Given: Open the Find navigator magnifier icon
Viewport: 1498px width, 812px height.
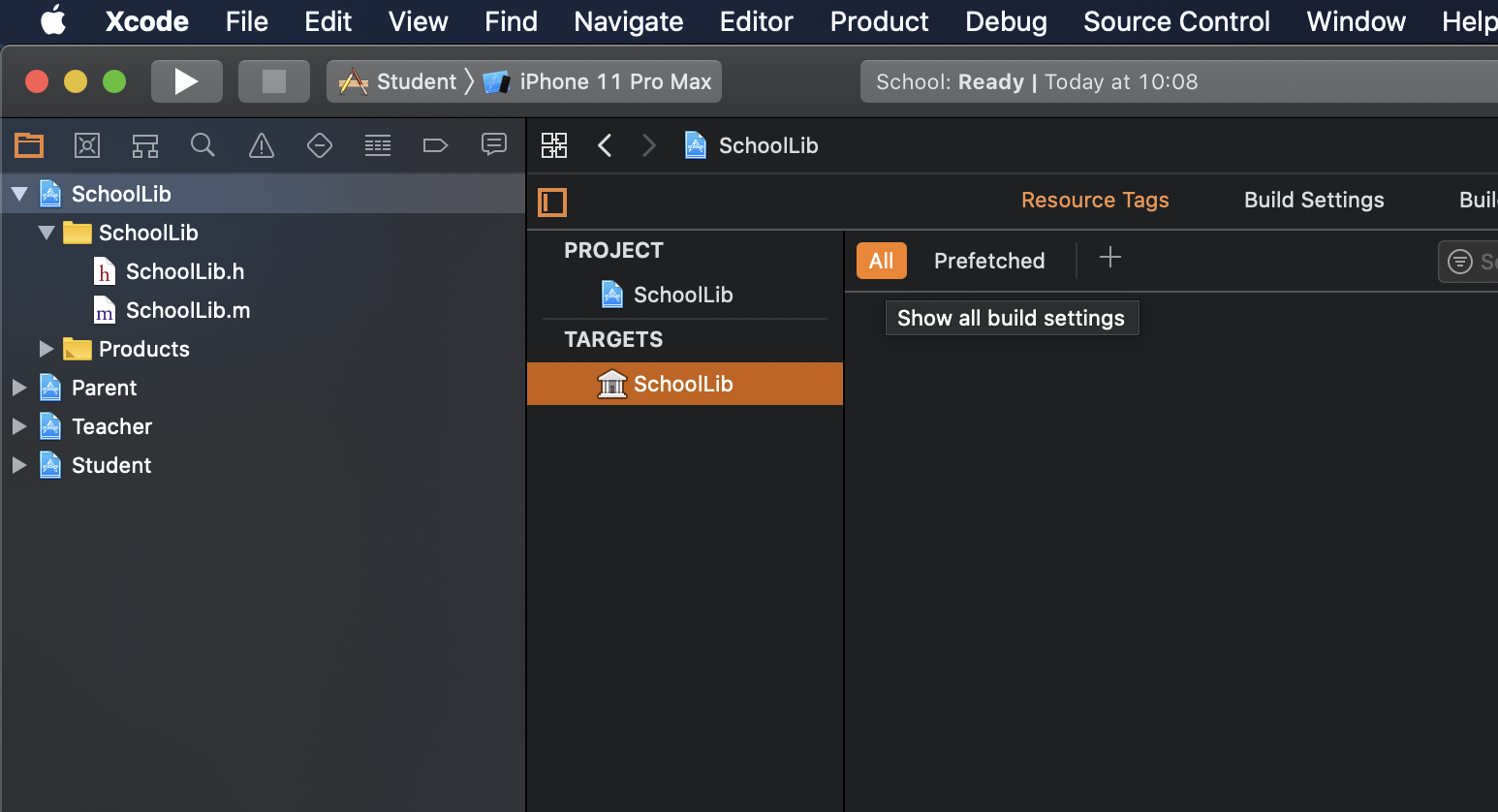Looking at the screenshot, I should coord(203,145).
